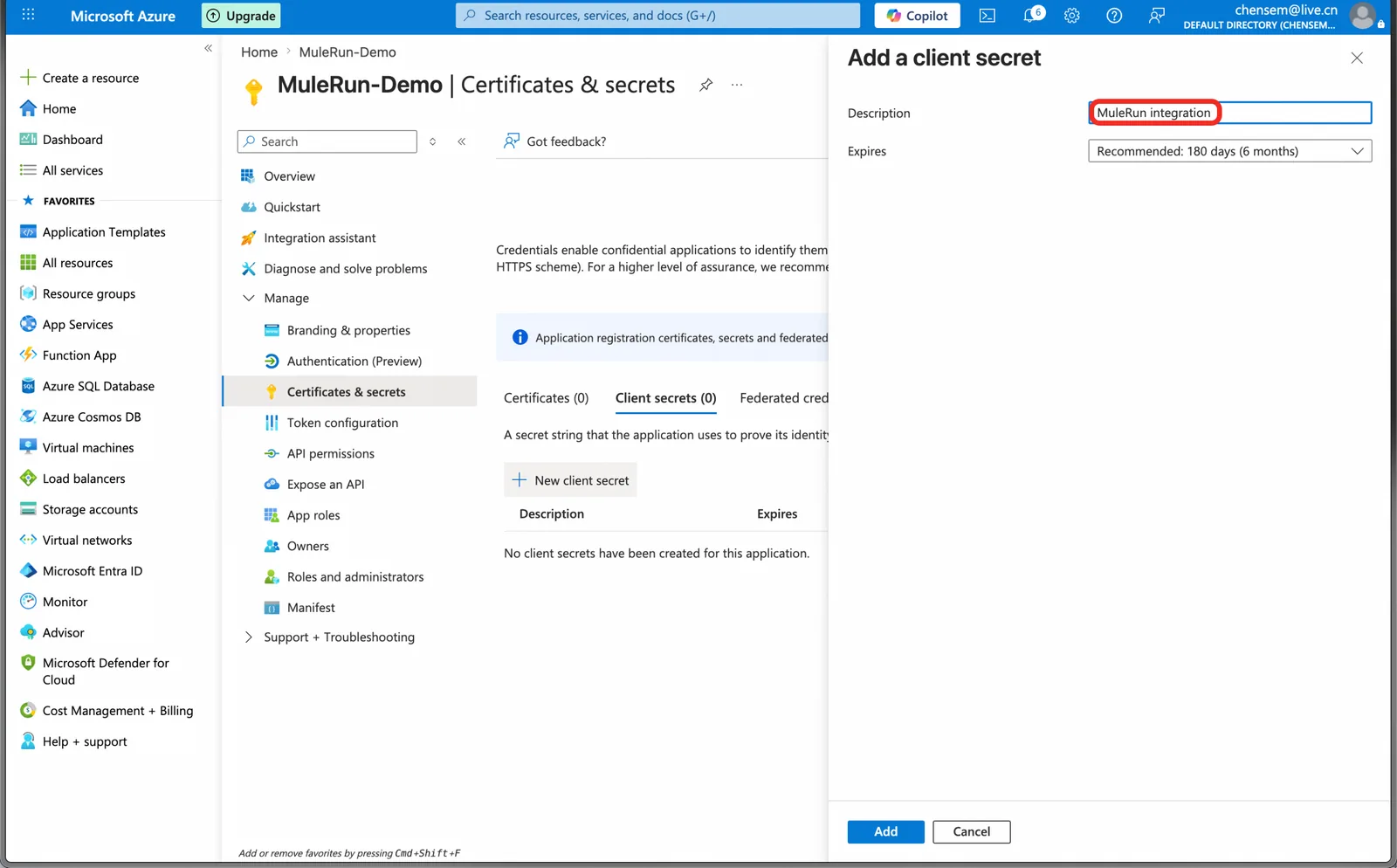
Task: Open Authentication (Preview)
Action: point(354,362)
